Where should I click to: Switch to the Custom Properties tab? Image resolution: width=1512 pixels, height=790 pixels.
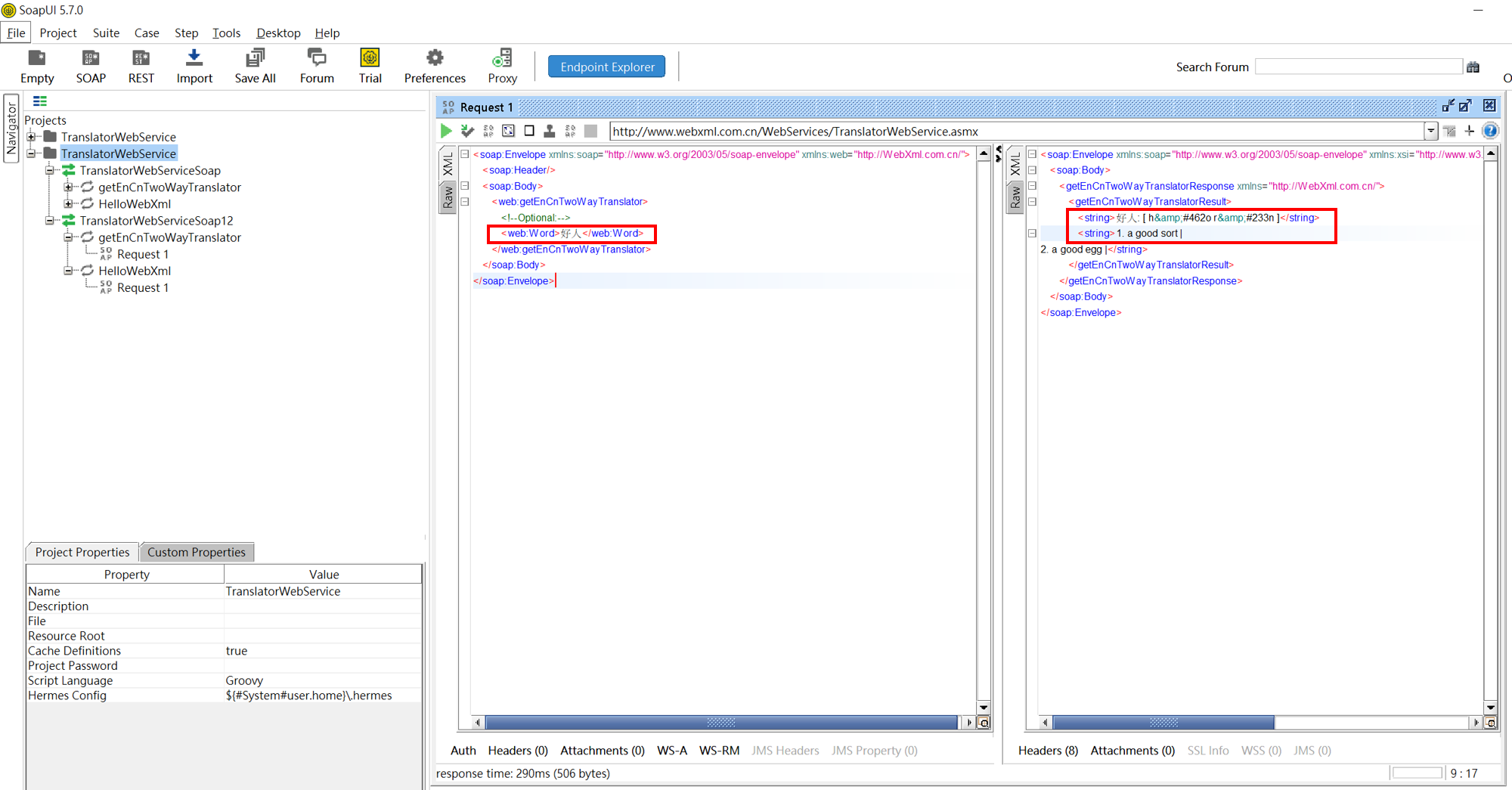[x=197, y=552]
